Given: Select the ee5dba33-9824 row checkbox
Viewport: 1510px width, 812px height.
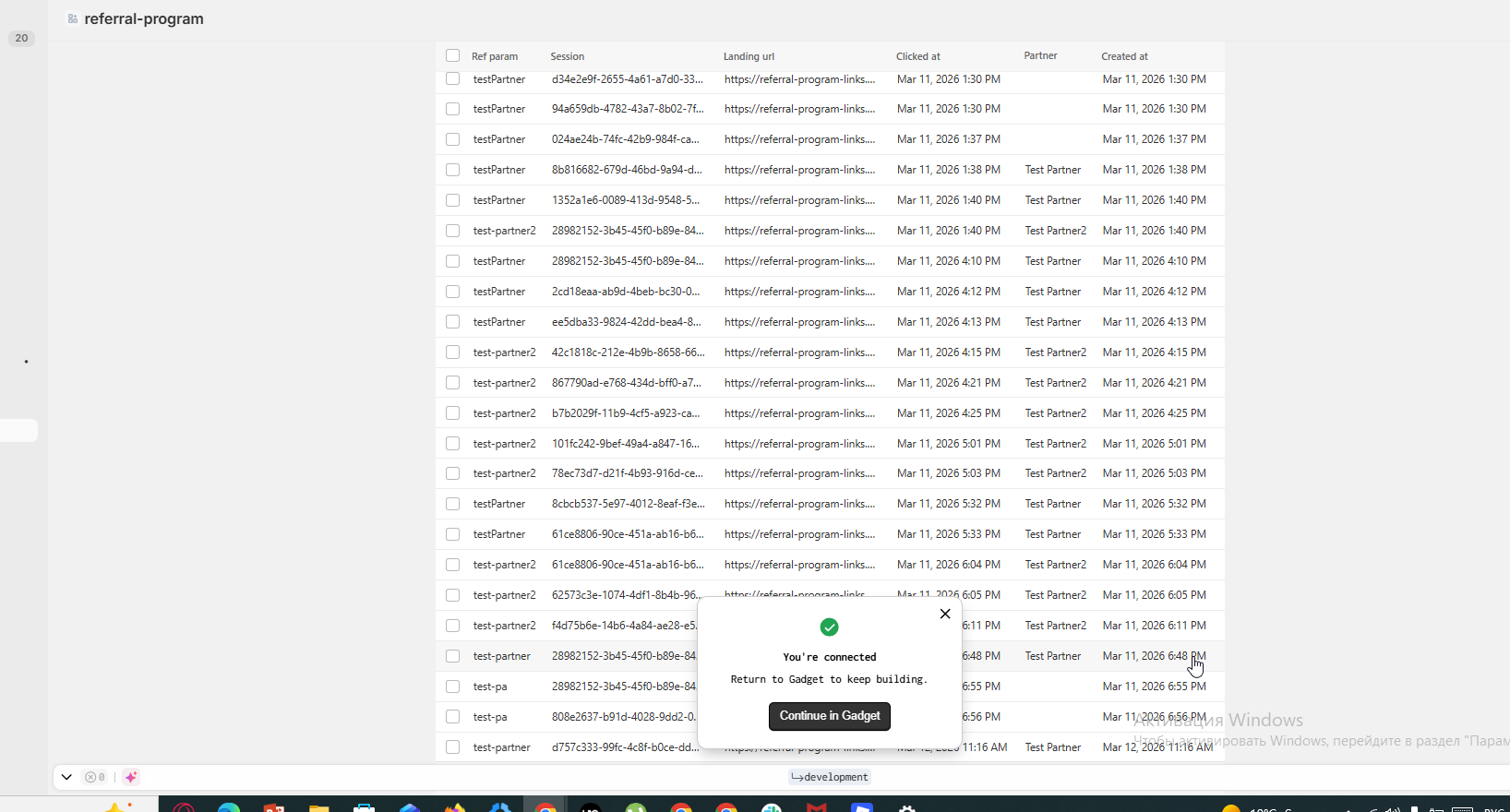Looking at the screenshot, I should (452, 322).
